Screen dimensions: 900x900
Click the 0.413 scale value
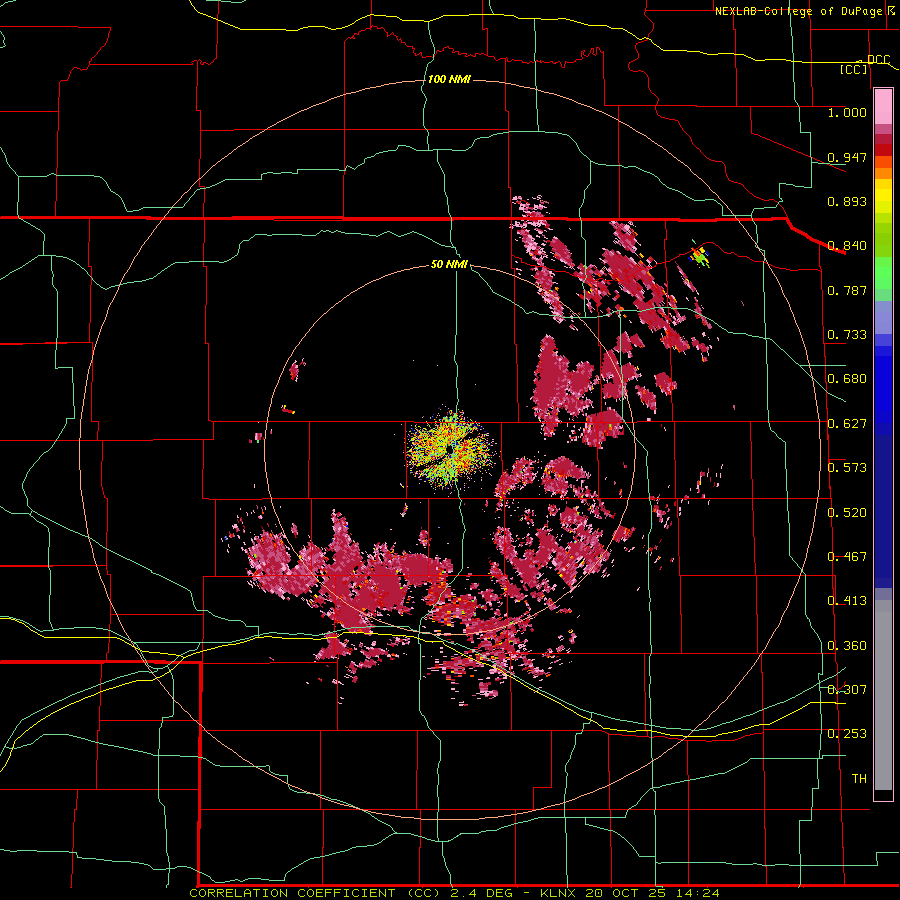(847, 601)
